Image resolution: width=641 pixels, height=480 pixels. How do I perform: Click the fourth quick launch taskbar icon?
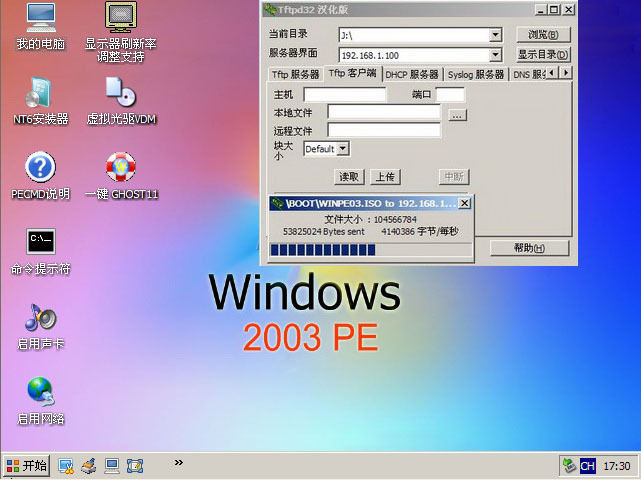[135, 466]
